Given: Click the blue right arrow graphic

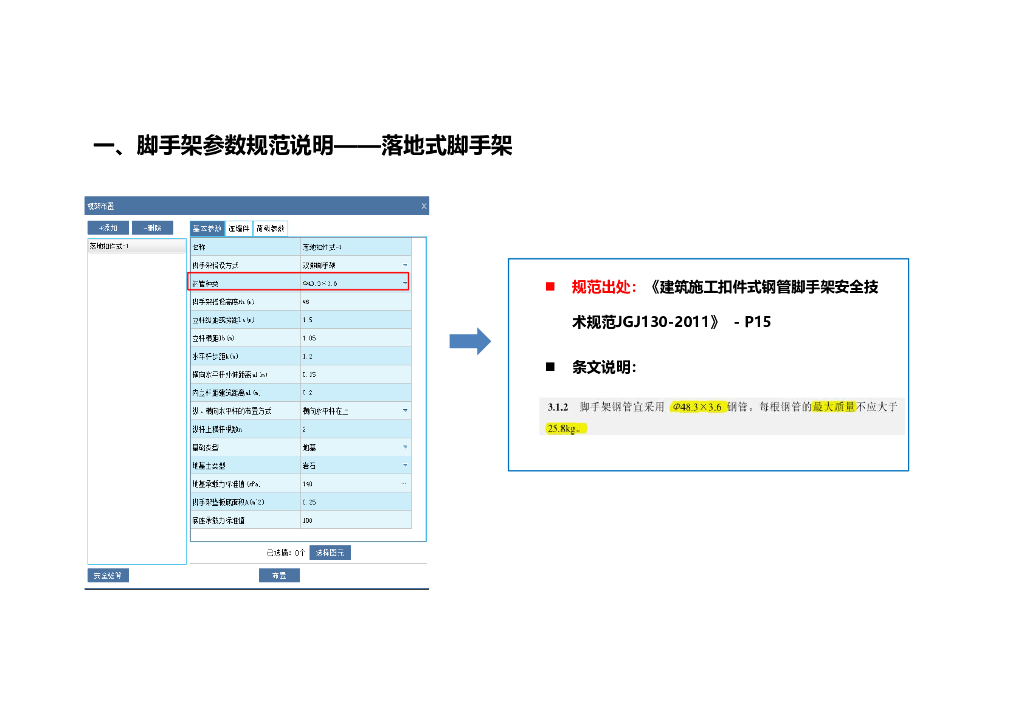Looking at the screenshot, I should (x=470, y=341).
